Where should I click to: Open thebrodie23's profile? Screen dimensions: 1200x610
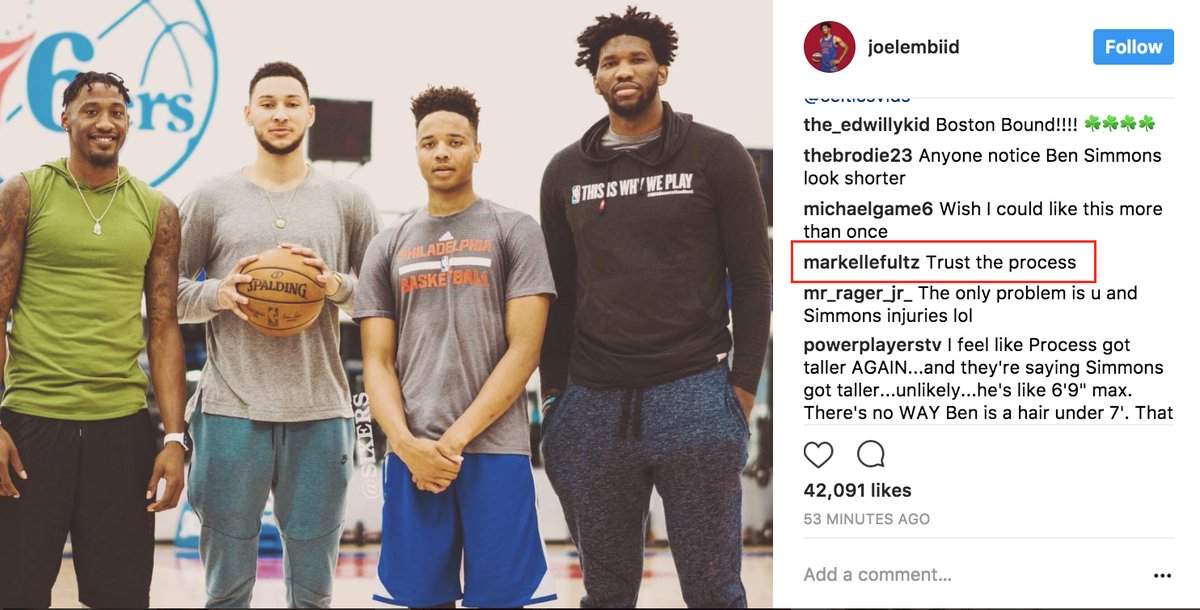click(x=859, y=156)
